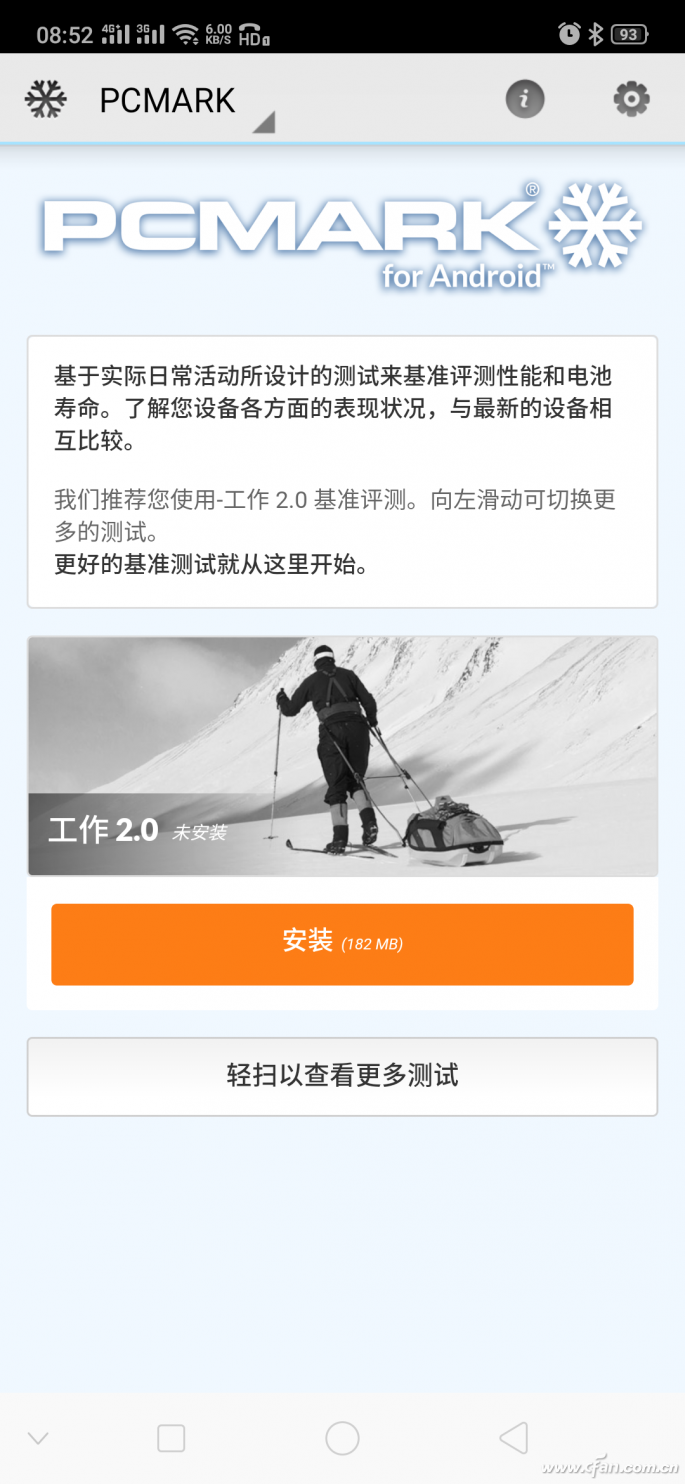685x1484 pixels.
Task: Tap the Bluetooth status bar icon
Action: (x=596, y=34)
